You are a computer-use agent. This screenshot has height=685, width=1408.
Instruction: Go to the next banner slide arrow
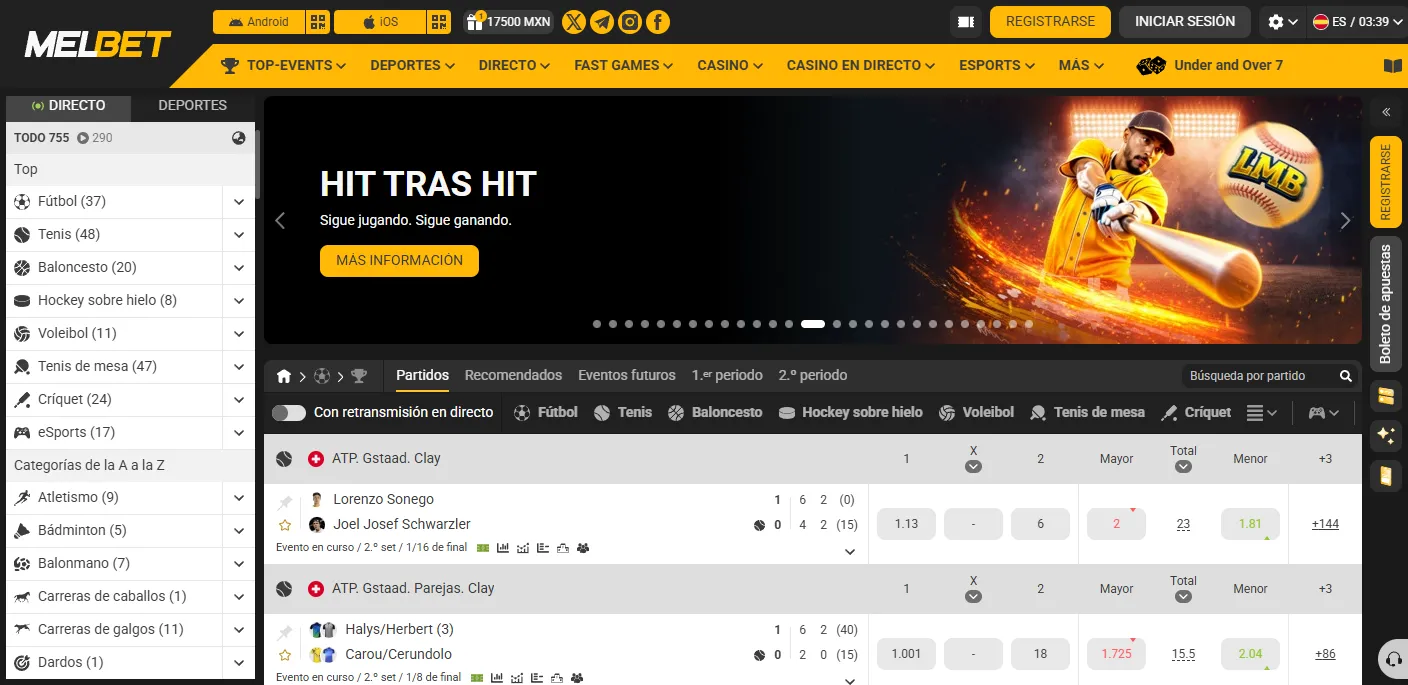tap(1345, 221)
